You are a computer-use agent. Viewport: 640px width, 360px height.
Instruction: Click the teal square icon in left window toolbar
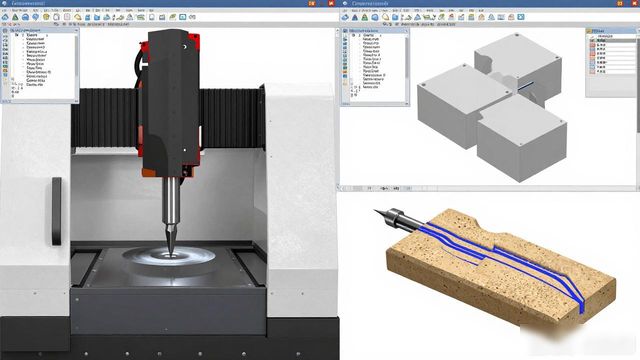[182, 17]
